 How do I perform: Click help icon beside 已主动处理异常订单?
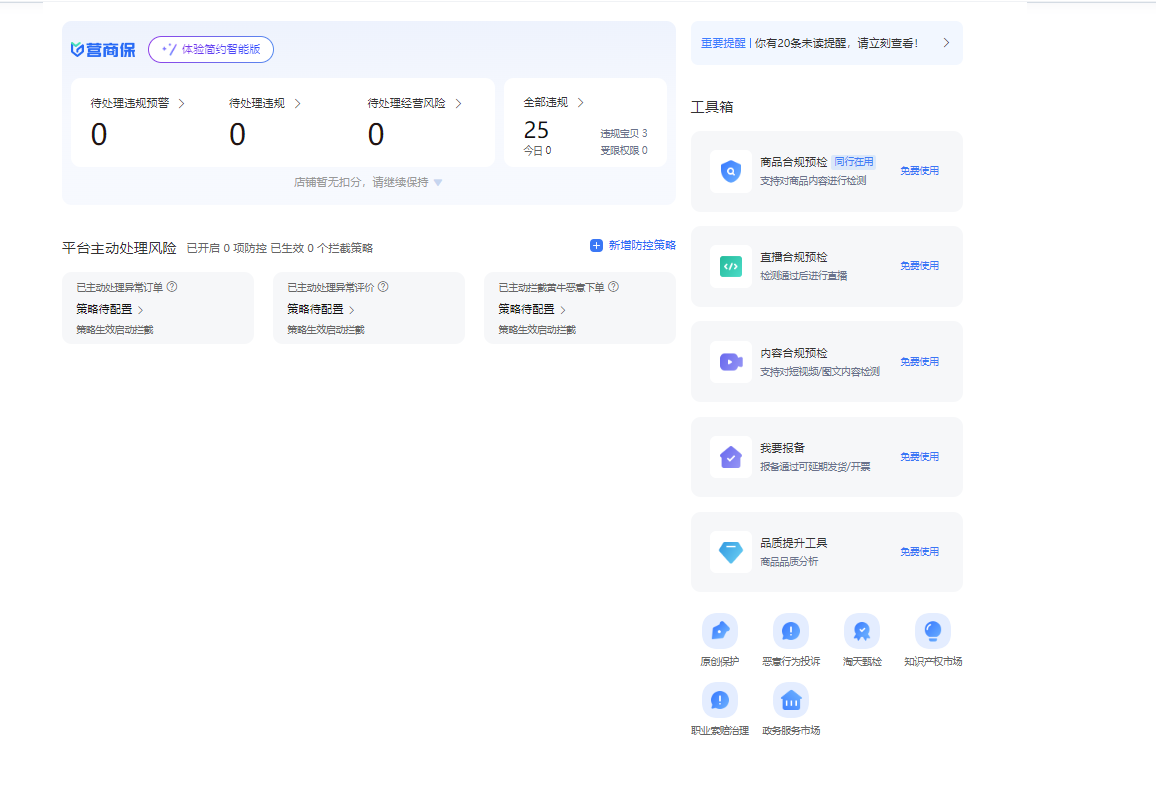[172, 287]
